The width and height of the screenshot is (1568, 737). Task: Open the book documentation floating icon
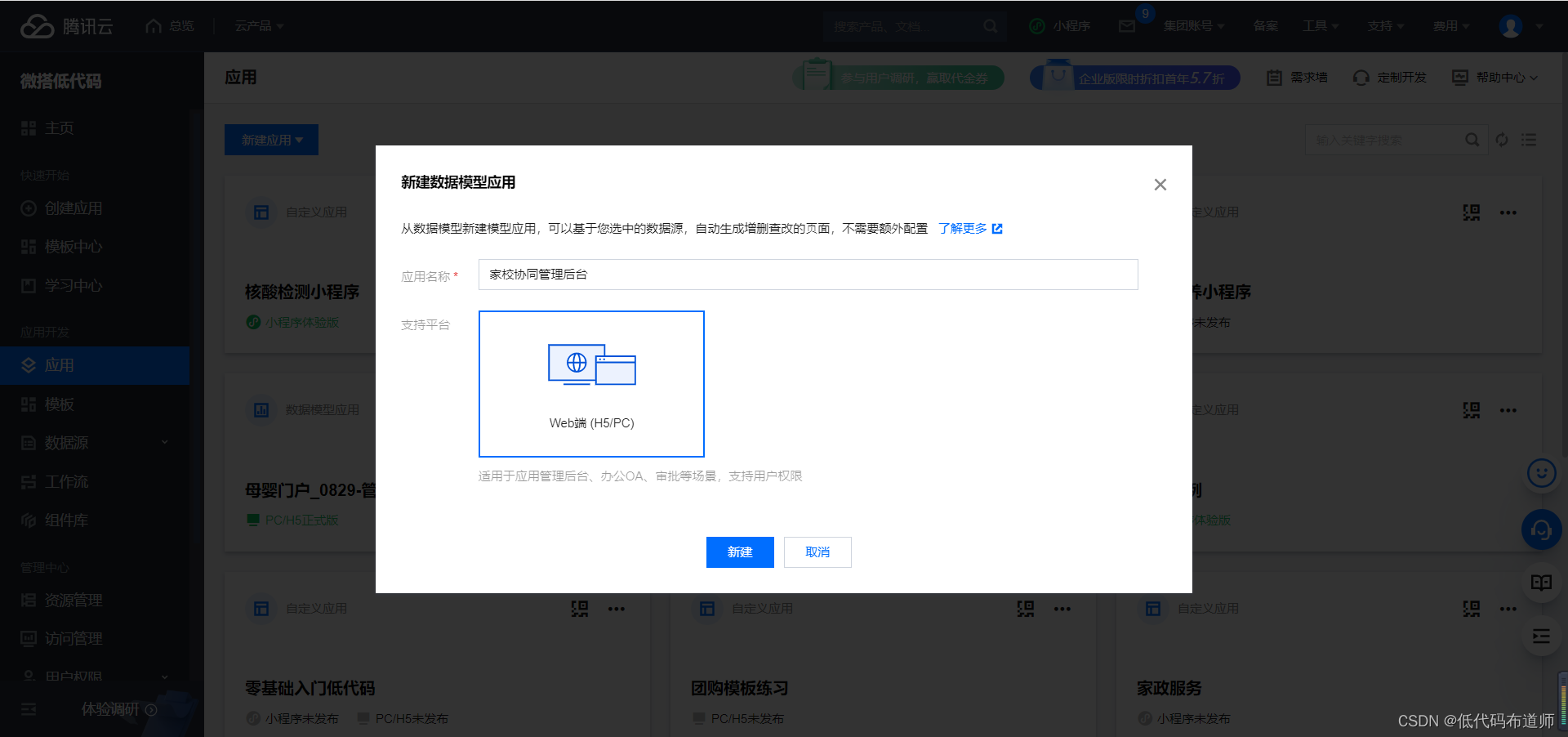click(1541, 583)
